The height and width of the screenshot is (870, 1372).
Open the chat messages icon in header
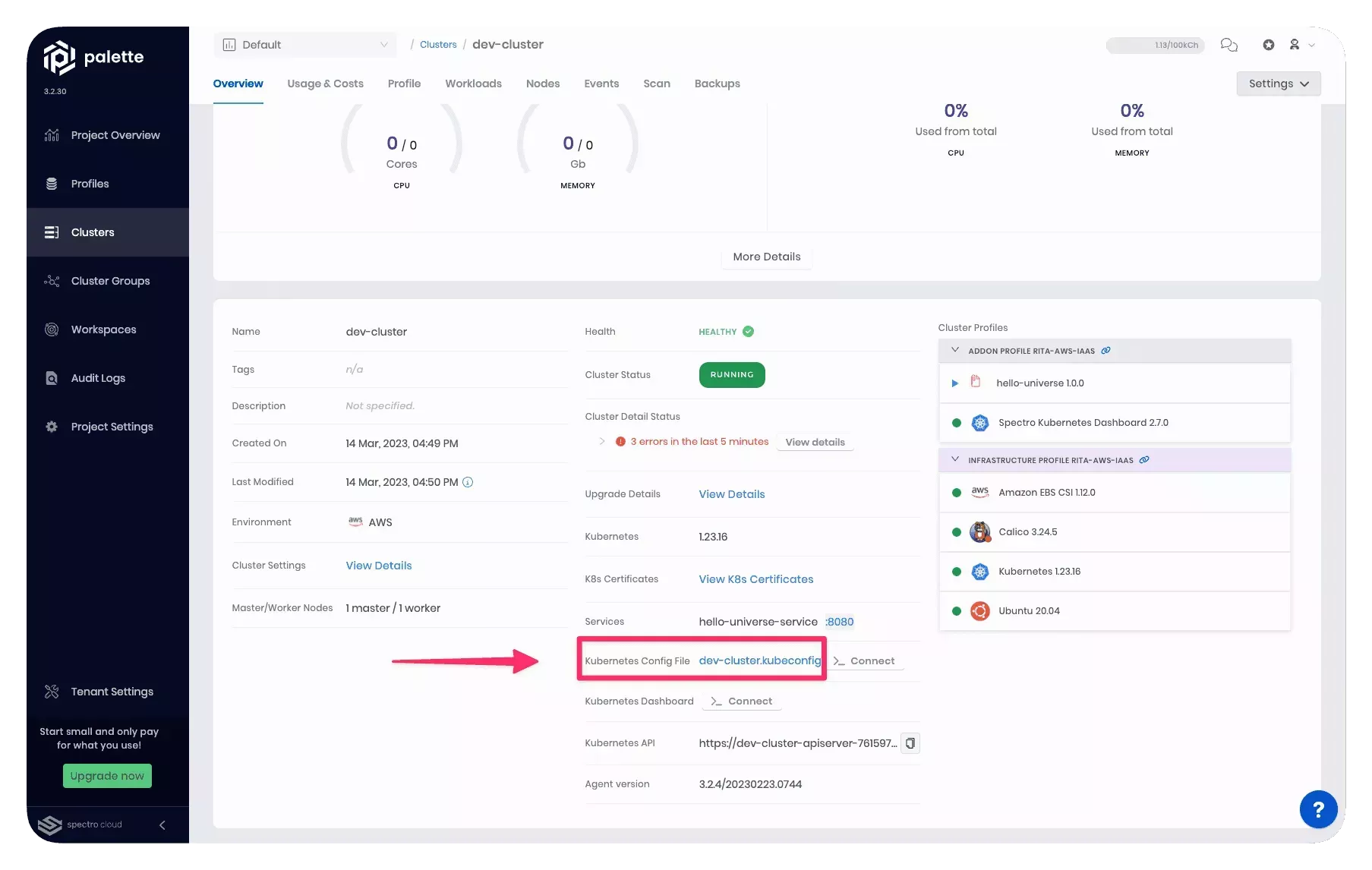click(x=1228, y=45)
